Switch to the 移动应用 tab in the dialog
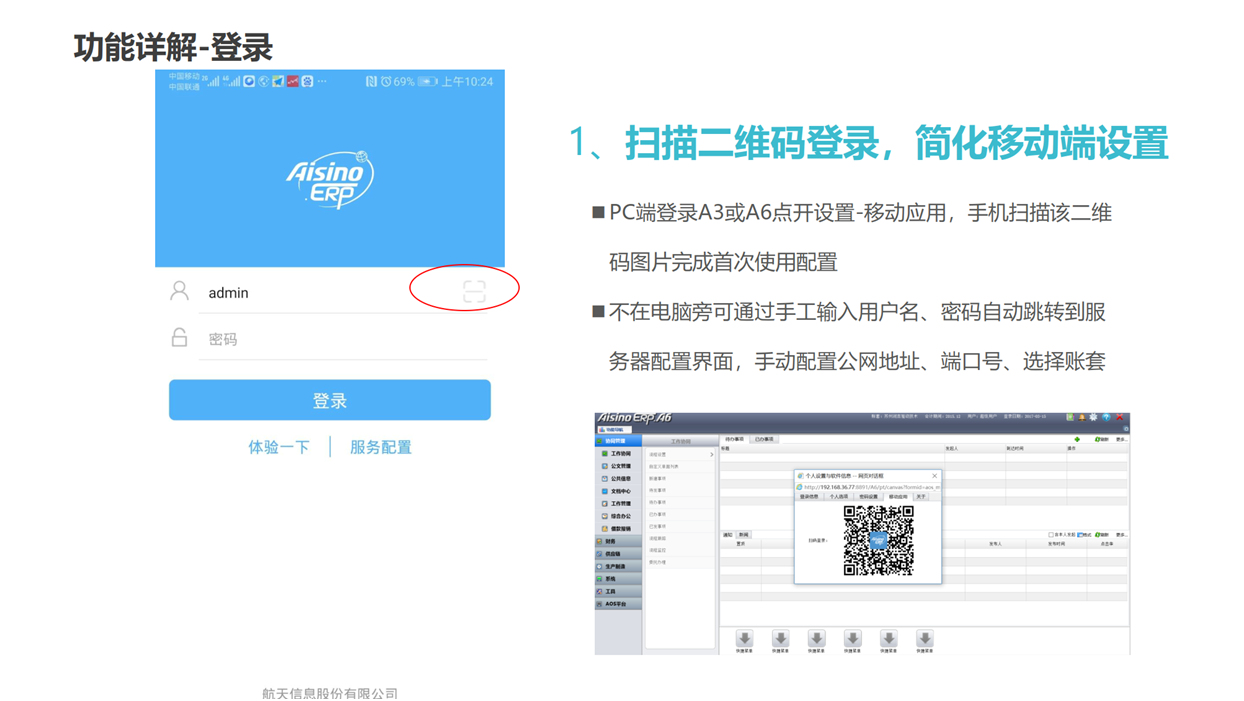The width and height of the screenshot is (1244, 701). (898, 496)
